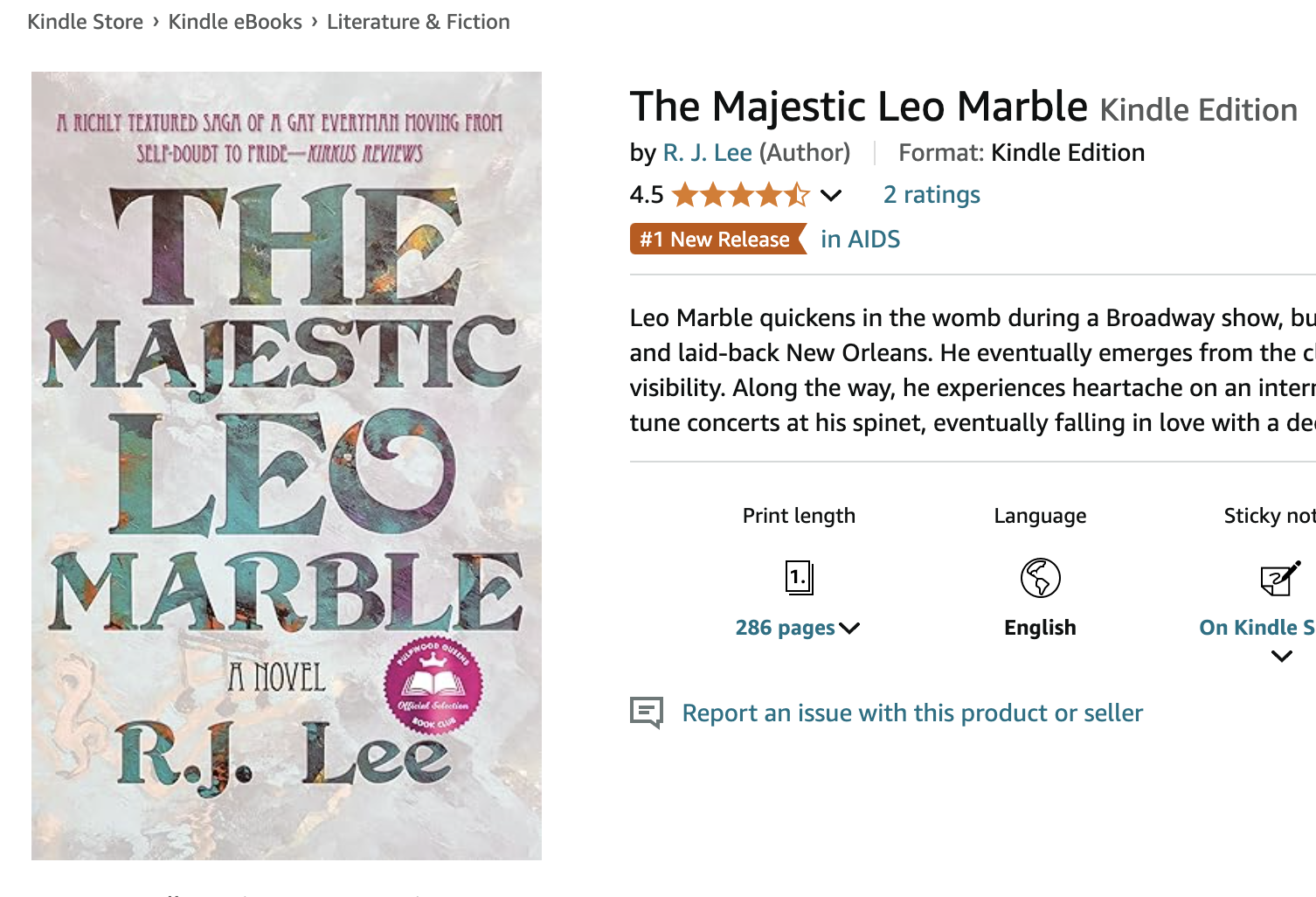Open the Kindle Store breadcrumb
Image resolution: width=1316 pixels, height=897 pixels.
pos(85,22)
